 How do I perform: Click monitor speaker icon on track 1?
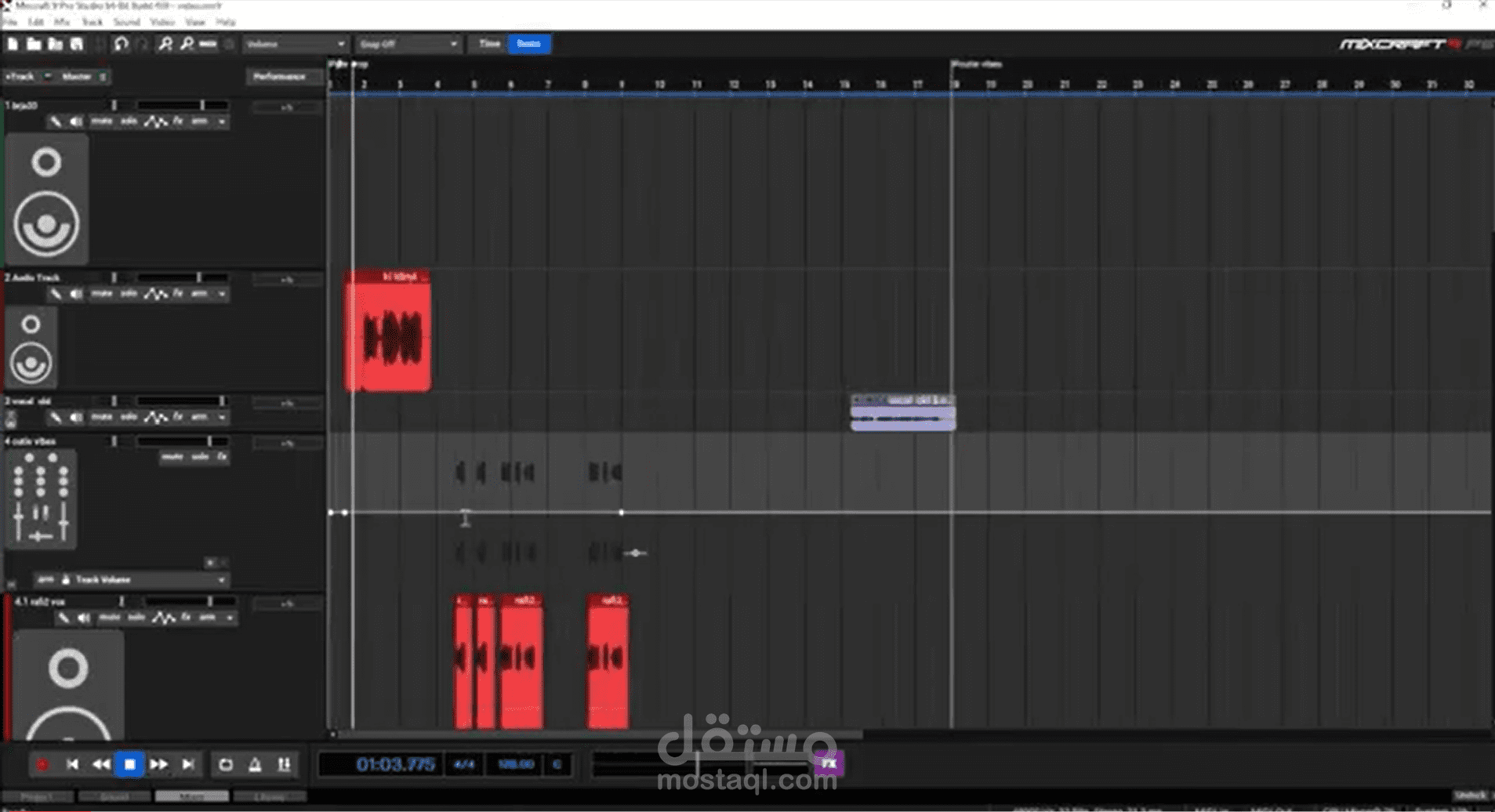pos(76,121)
